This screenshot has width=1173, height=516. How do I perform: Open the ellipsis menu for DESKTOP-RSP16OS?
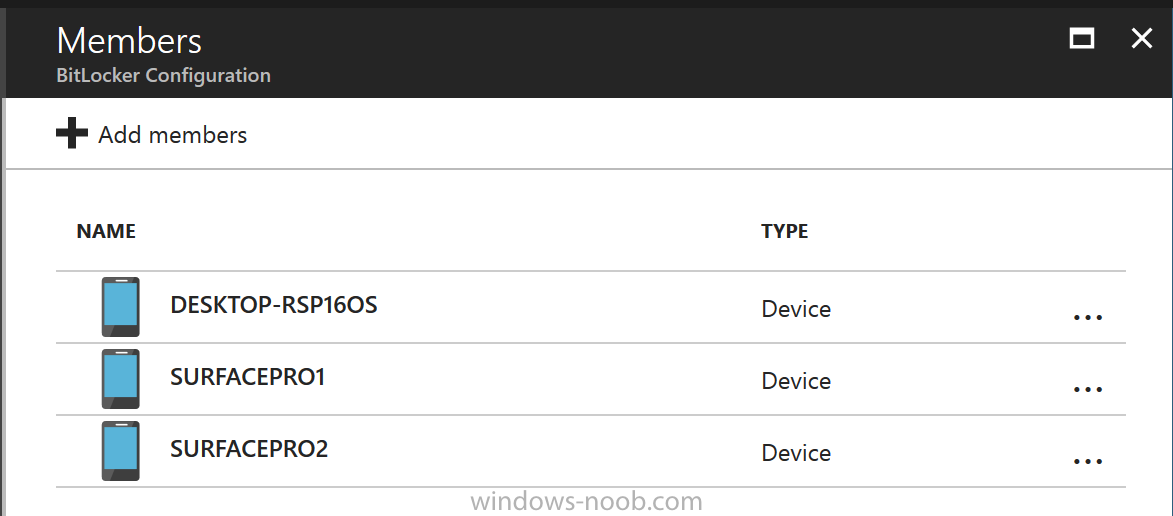(1088, 317)
